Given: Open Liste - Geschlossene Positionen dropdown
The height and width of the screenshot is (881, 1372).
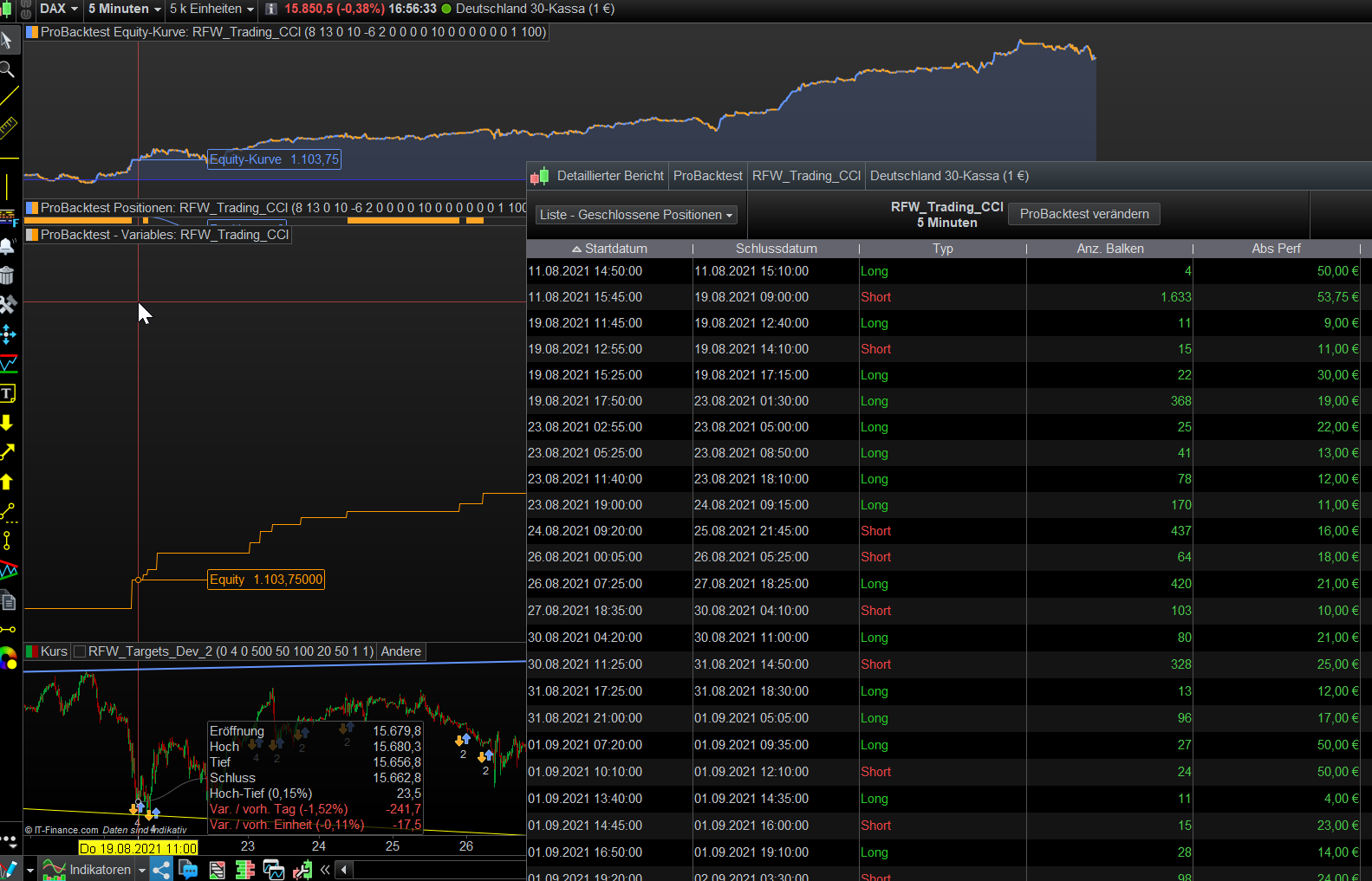Looking at the screenshot, I should point(636,215).
